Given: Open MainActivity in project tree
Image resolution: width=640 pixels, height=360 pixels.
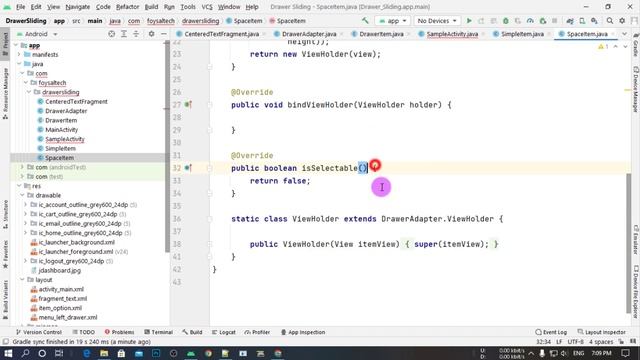Looking at the screenshot, I should [62, 130].
